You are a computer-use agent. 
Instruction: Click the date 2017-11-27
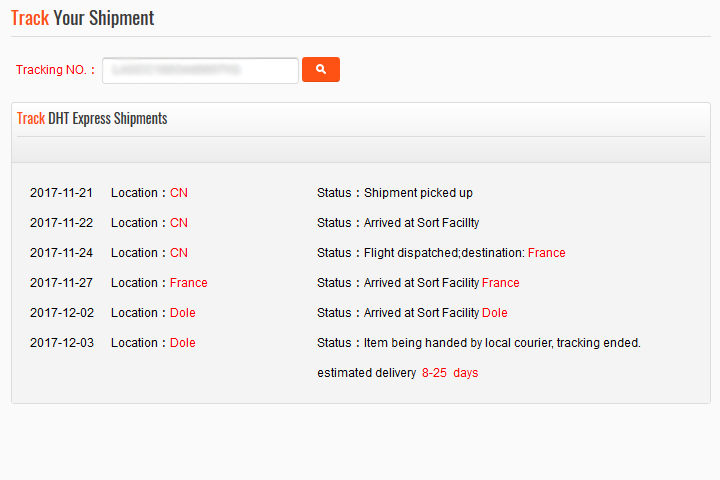tap(62, 282)
